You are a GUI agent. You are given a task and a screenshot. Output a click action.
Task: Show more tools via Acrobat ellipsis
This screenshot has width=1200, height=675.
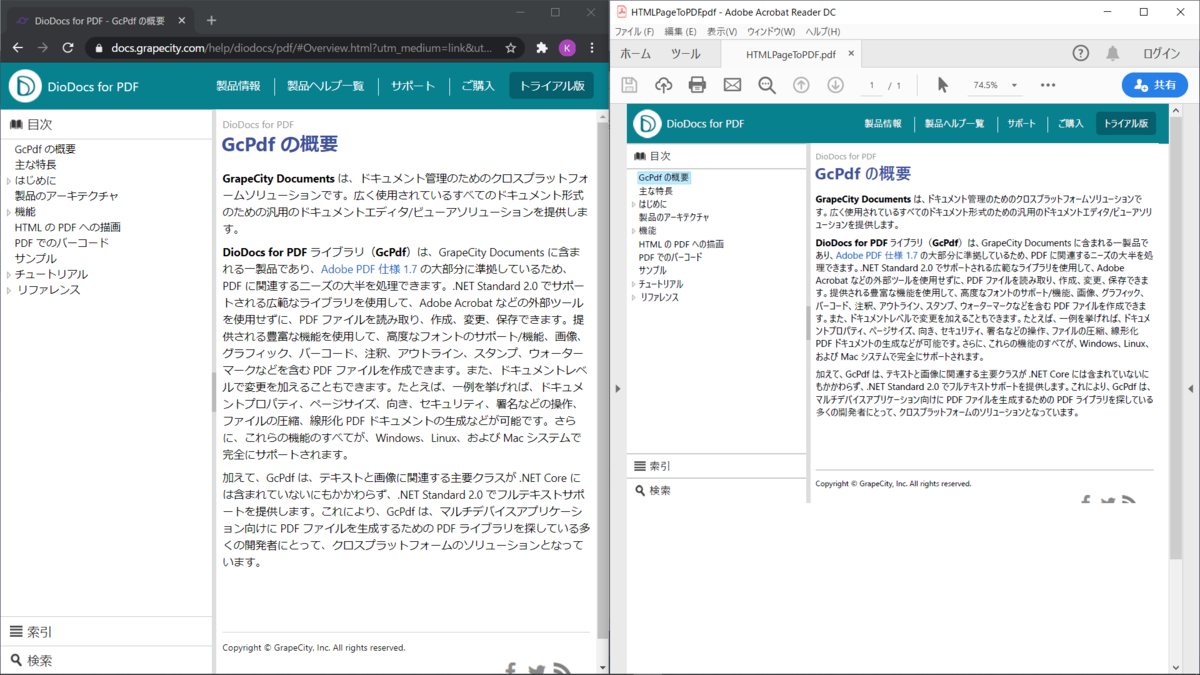(x=1047, y=85)
